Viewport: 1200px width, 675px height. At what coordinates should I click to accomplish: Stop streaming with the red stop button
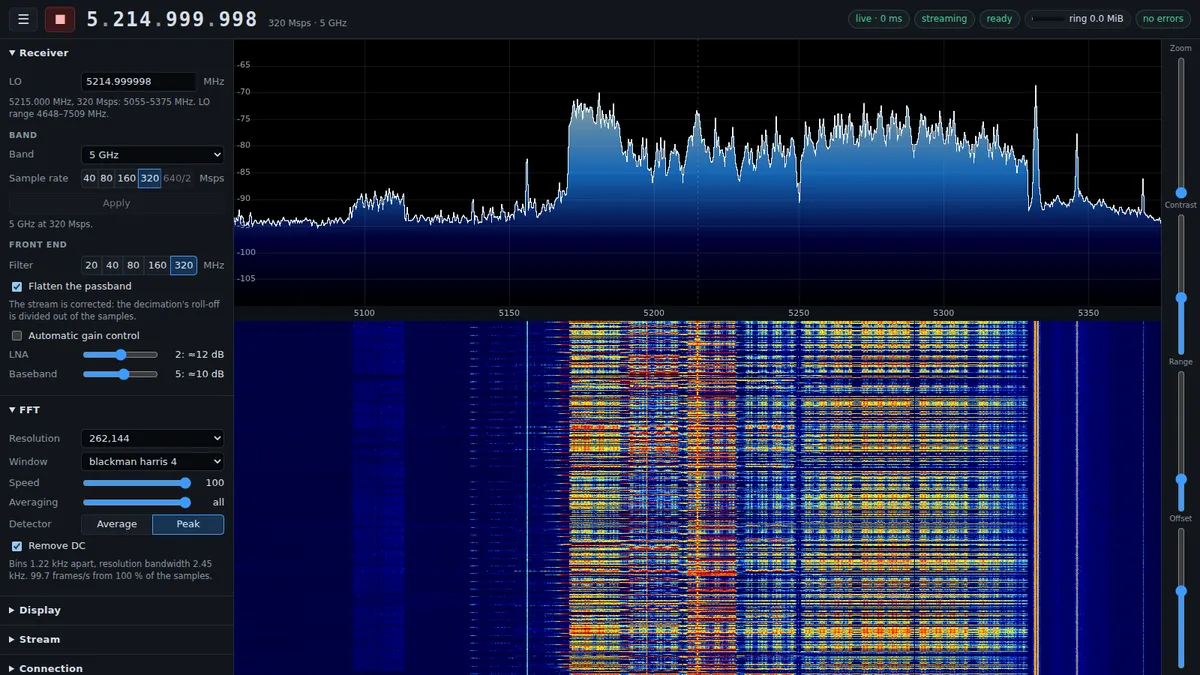pos(60,19)
